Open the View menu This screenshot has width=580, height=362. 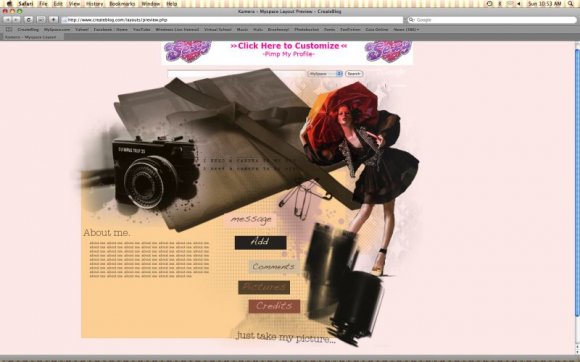coord(74,4)
